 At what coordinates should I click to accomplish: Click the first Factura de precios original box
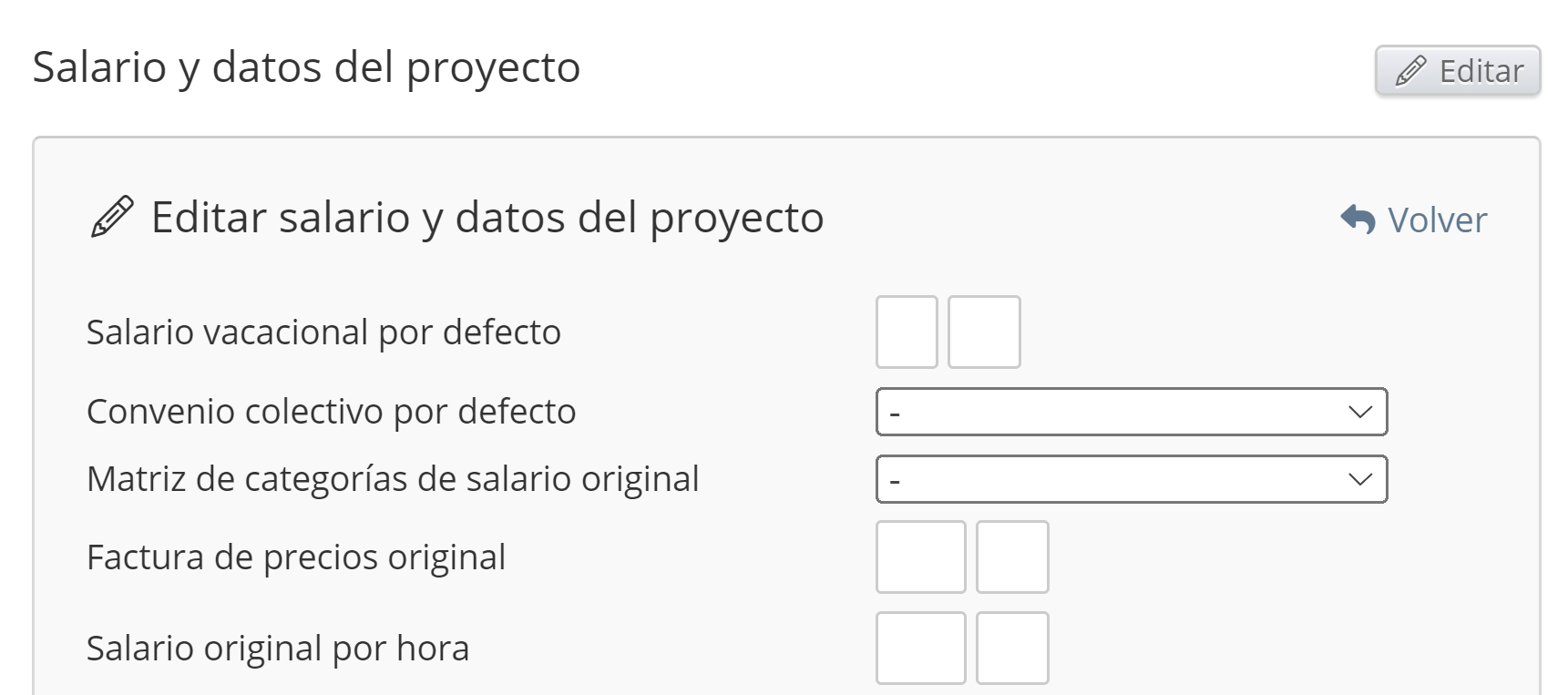pos(920,557)
